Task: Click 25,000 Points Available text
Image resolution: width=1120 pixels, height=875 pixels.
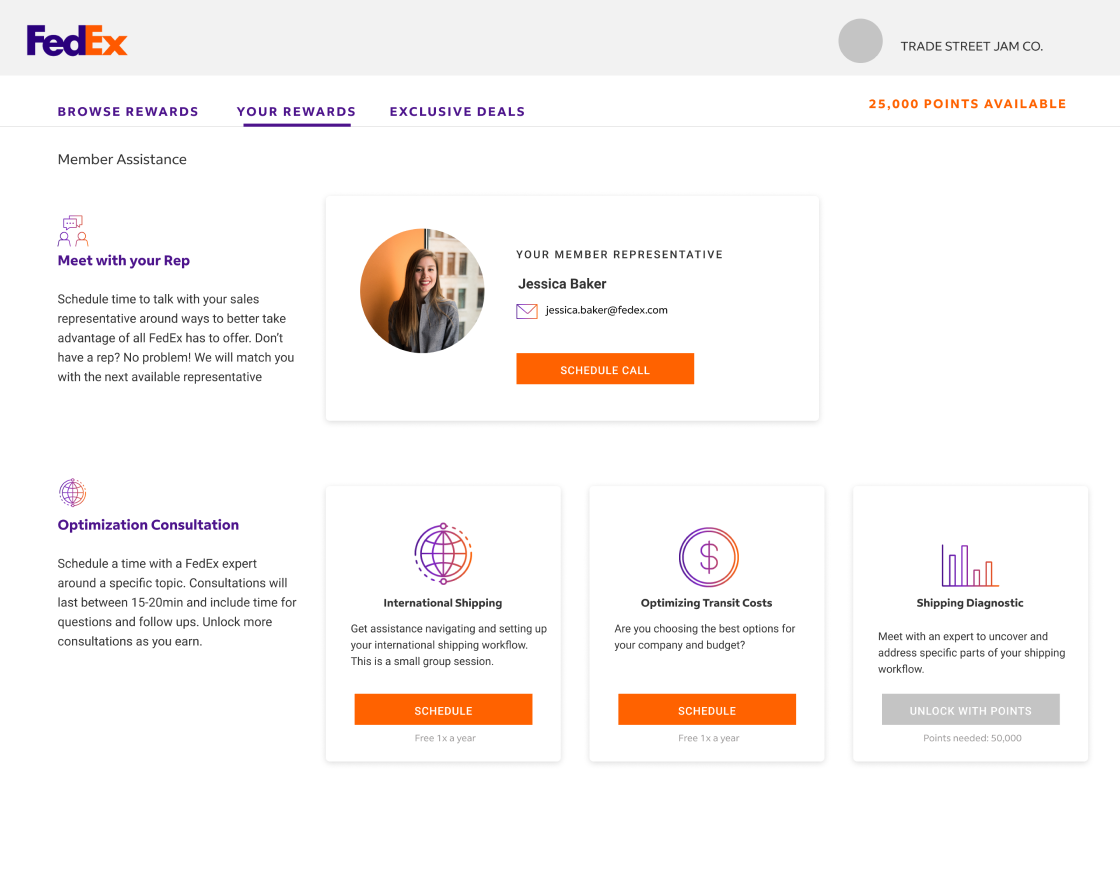Action: (967, 104)
